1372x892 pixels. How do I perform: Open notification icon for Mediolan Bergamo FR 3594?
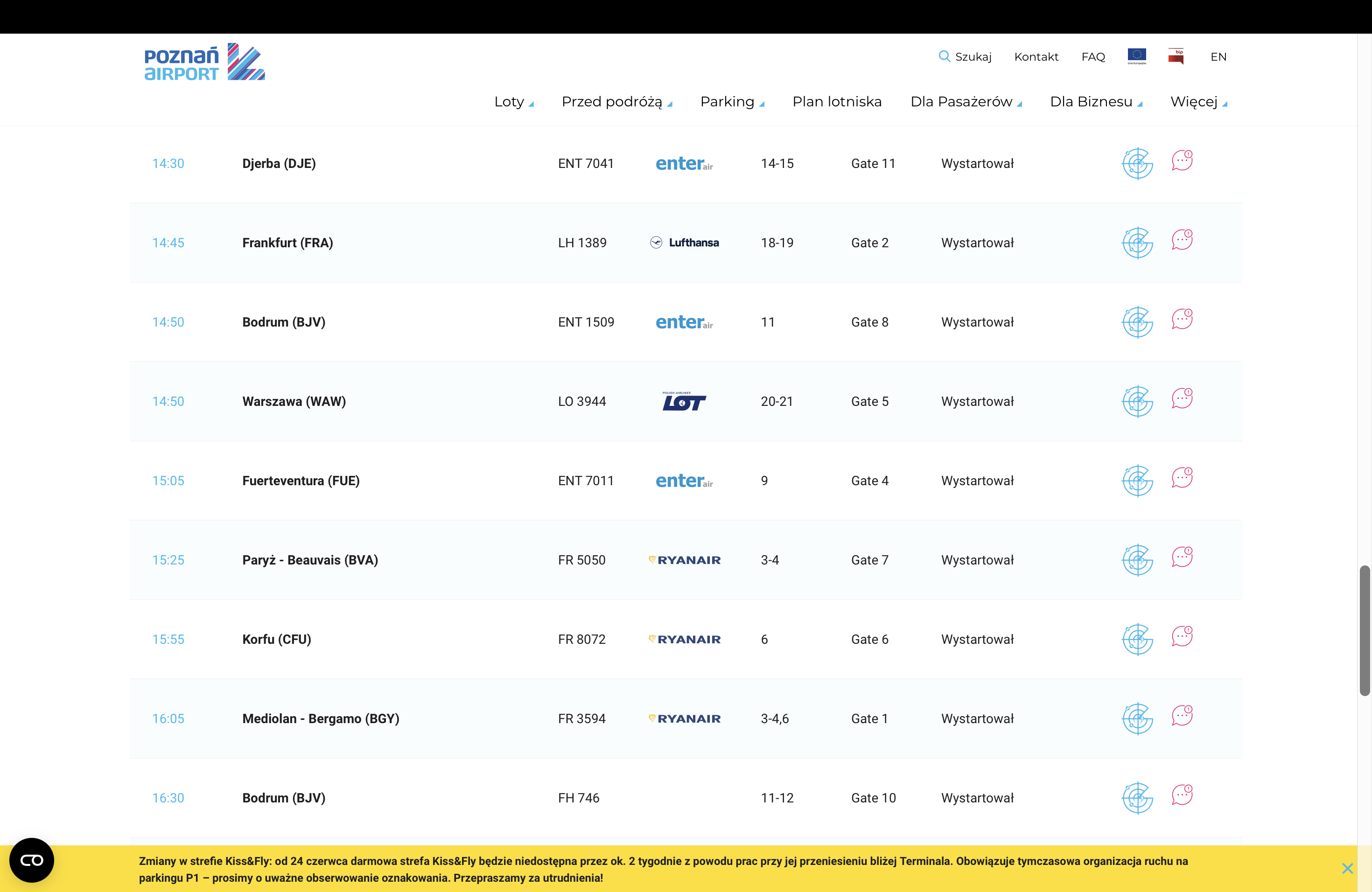point(1182,716)
